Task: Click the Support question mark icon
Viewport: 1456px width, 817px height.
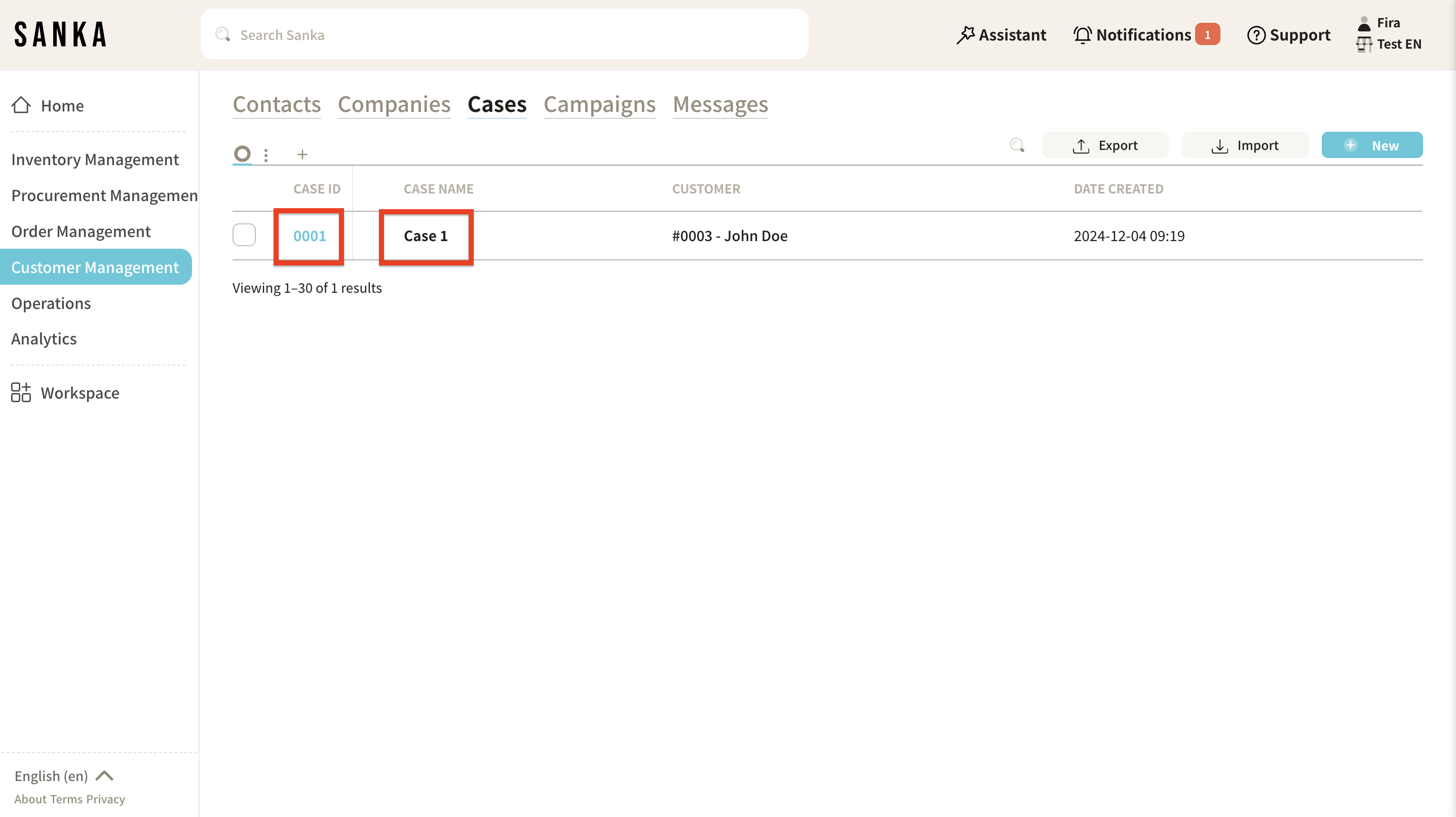Action: (1255, 35)
